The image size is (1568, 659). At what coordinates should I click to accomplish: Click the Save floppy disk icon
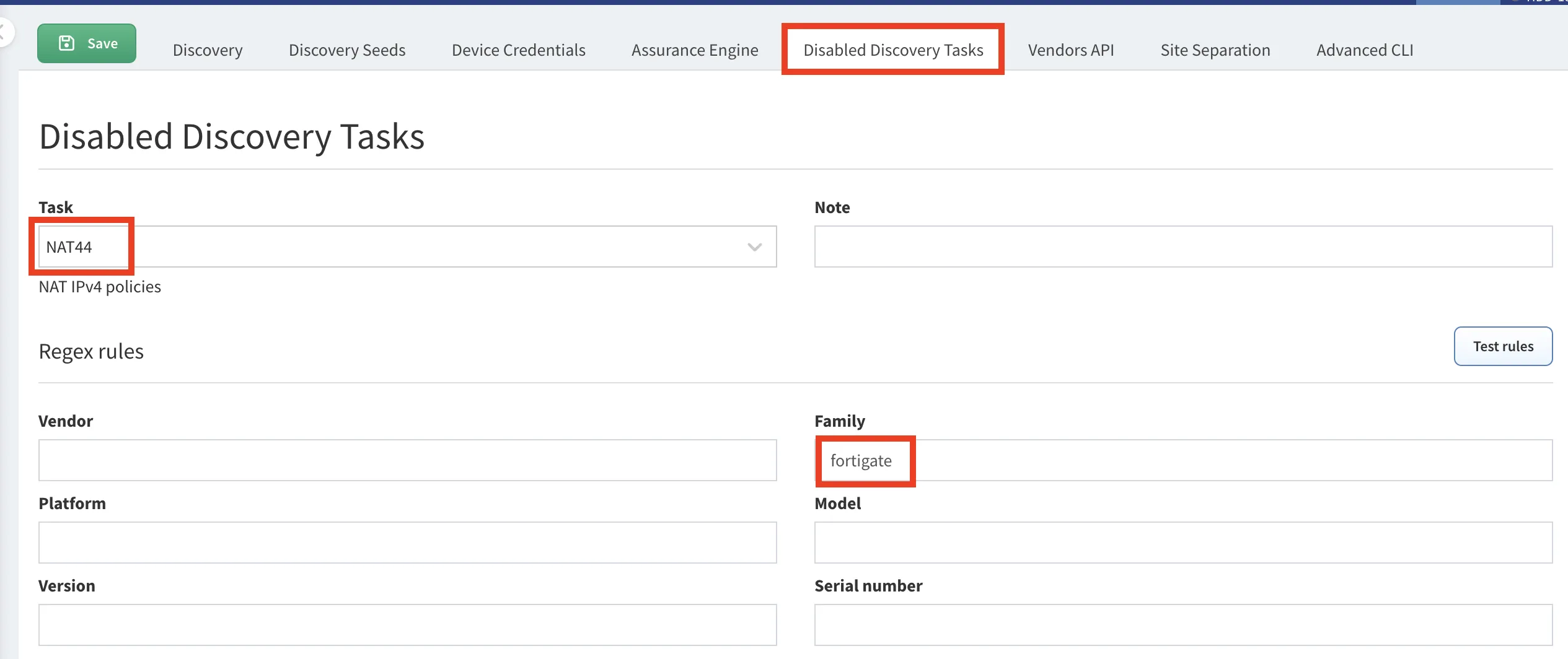tap(66, 42)
